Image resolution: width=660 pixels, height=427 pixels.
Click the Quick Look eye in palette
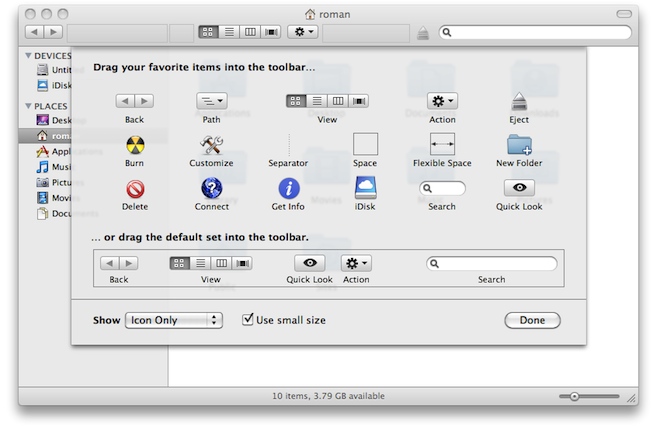point(519,188)
